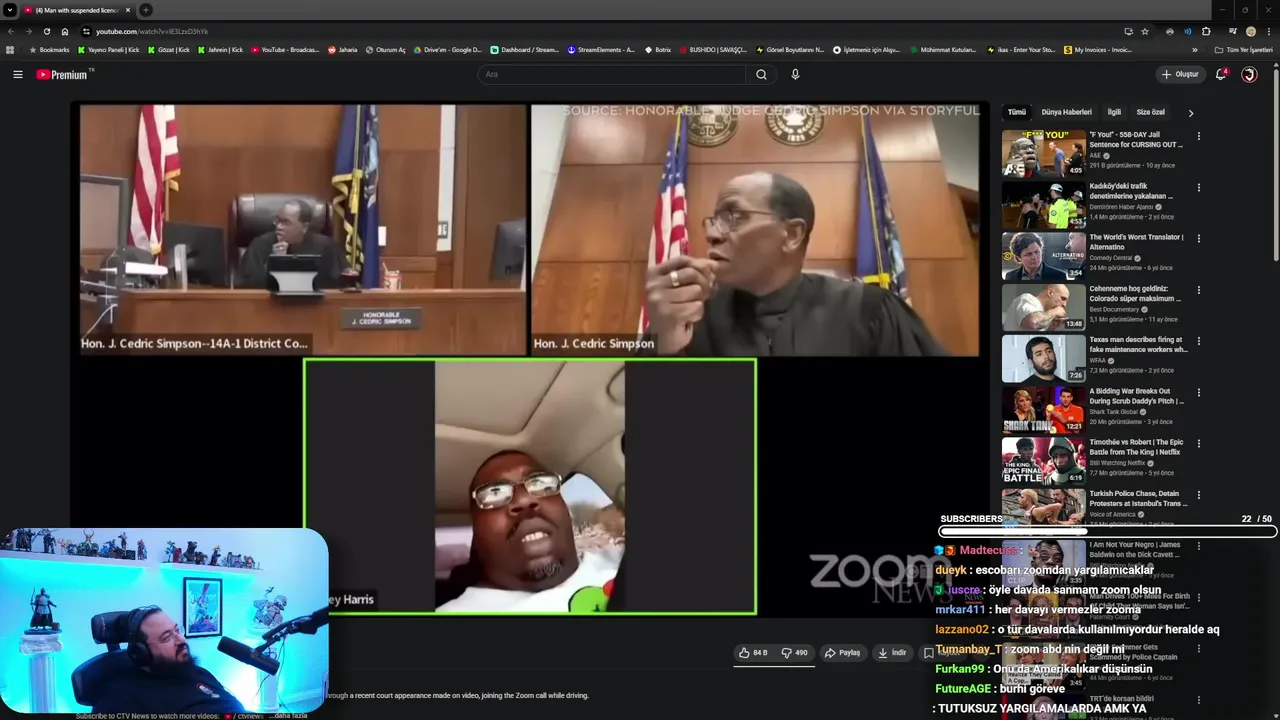The image size is (1280, 720).
Task: Open the 'Botrix' bookmark
Action: pos(658,50)
